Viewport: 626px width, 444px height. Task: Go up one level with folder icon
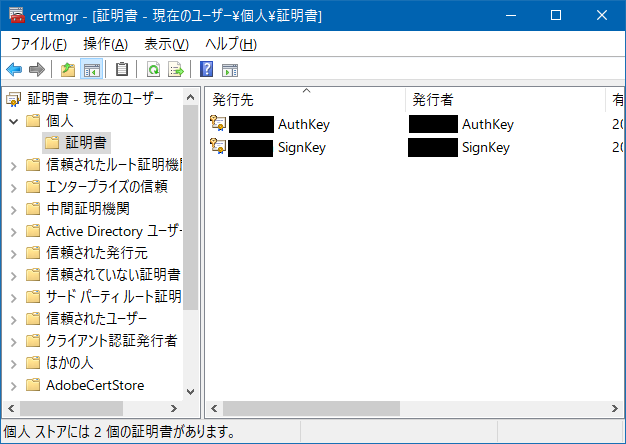point(68,70)
